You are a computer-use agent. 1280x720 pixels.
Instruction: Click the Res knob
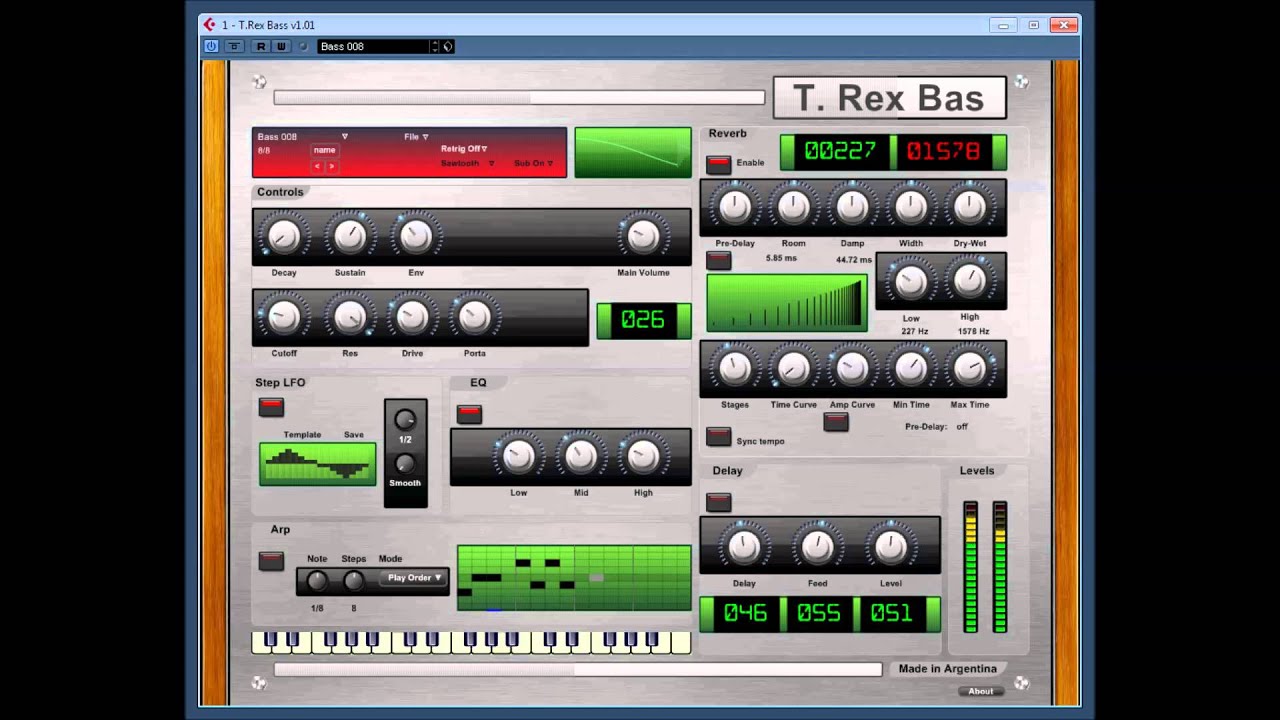[x=350, y=317]
